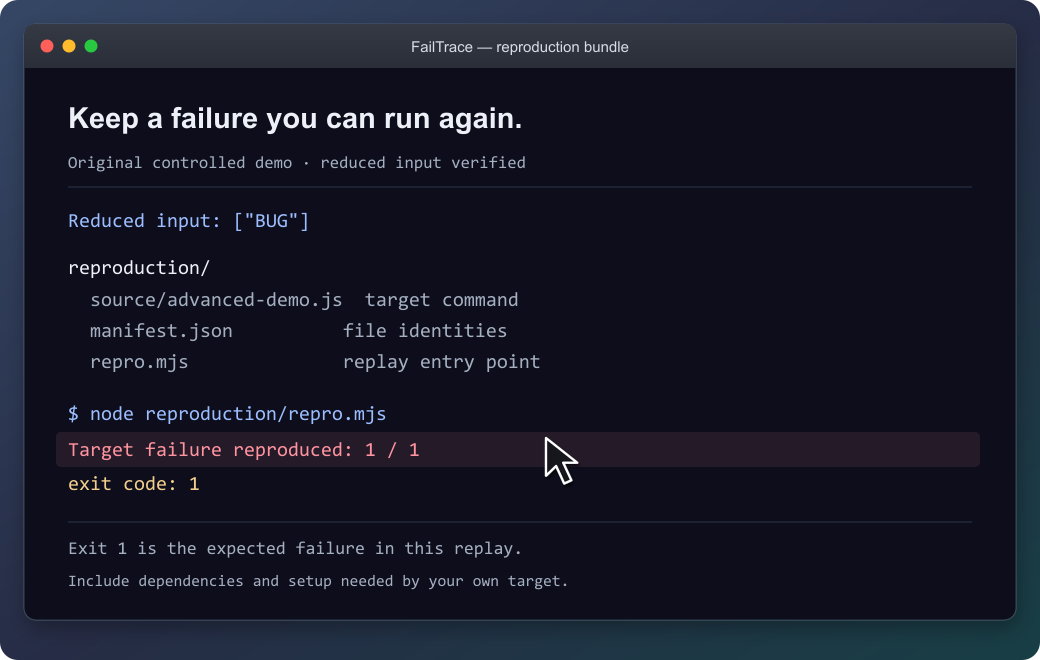This screenshot has height=660, width=1040.
Task: Select the 'reproduction/' folder line
Action: pos(139,267)
